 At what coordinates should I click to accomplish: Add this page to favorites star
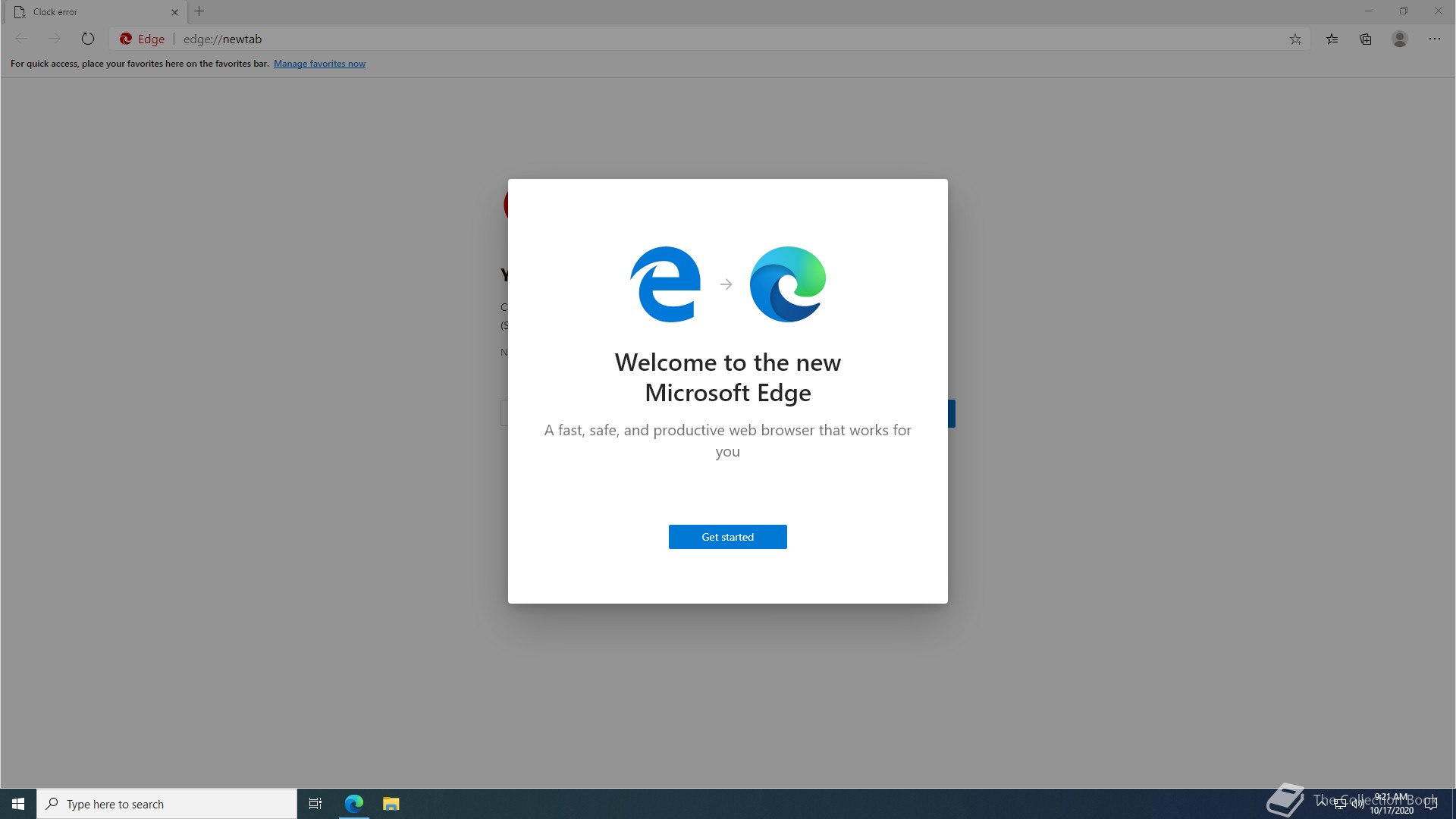[x=1295, y=39]
